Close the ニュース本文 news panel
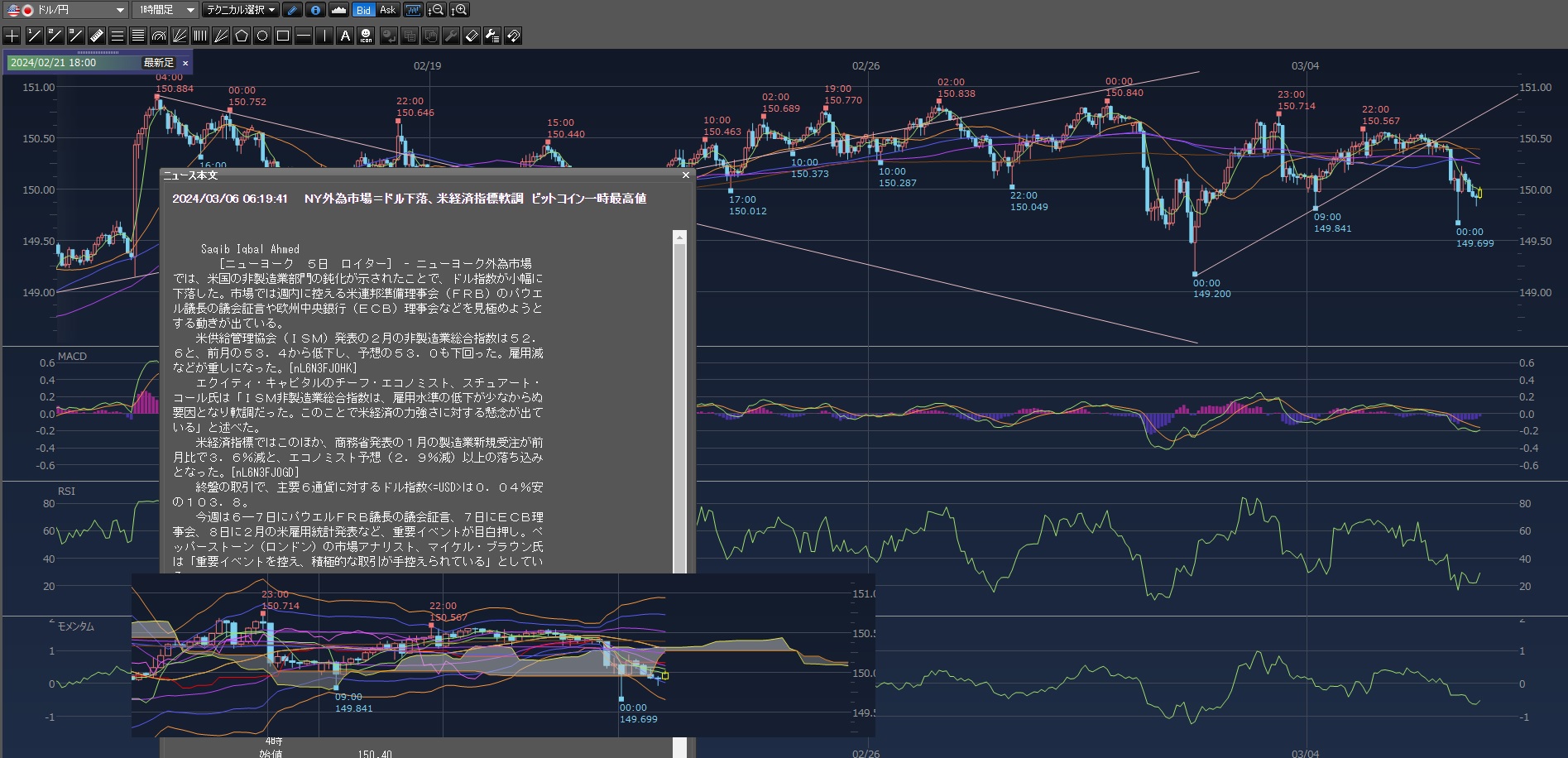The height and width of the screenshot is (758, 1568). click(x=685, y=175)
